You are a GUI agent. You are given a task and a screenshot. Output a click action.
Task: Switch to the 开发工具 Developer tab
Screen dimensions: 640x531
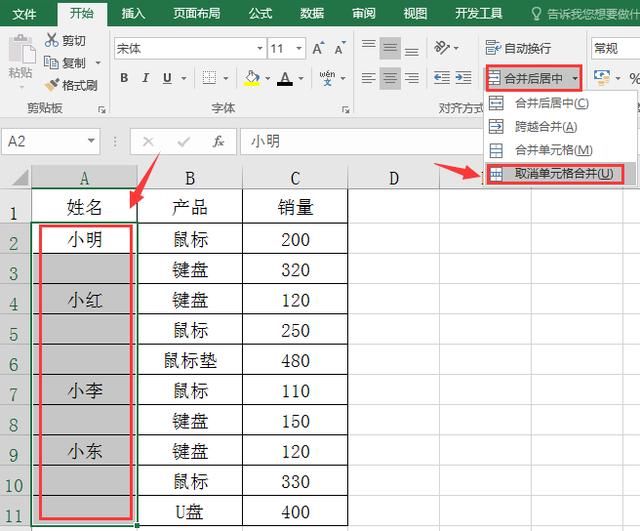[x=478, y=13]
